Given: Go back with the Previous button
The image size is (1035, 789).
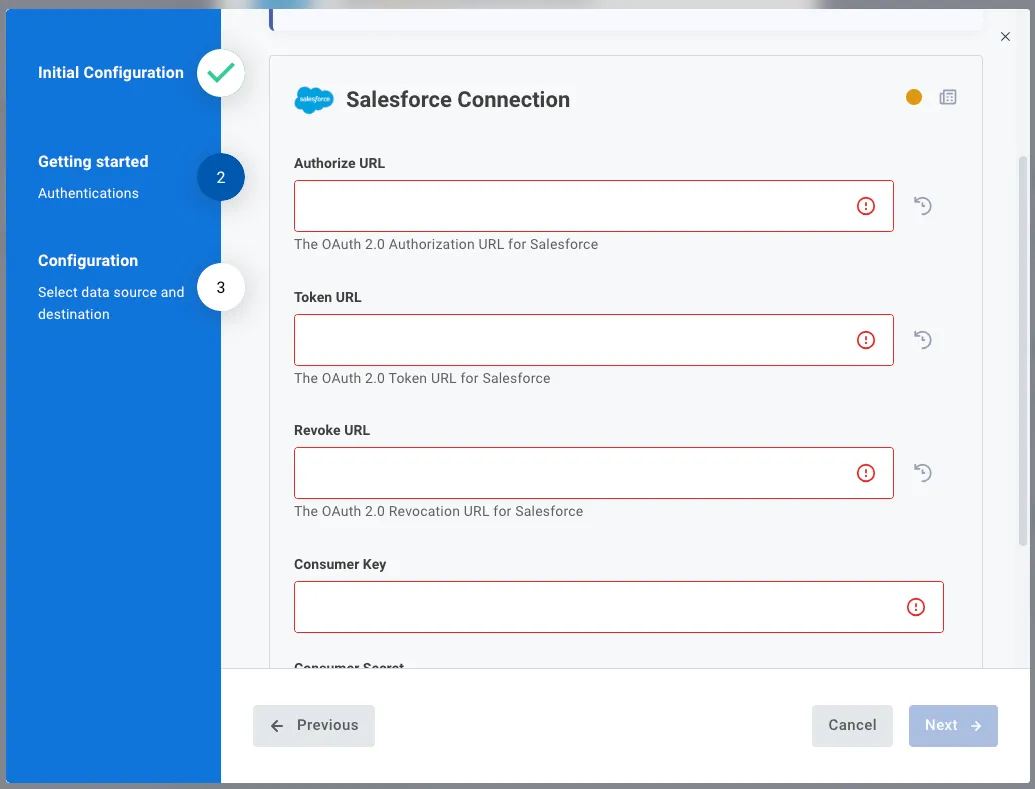Looking at the screenshot, I should [314, 726].
